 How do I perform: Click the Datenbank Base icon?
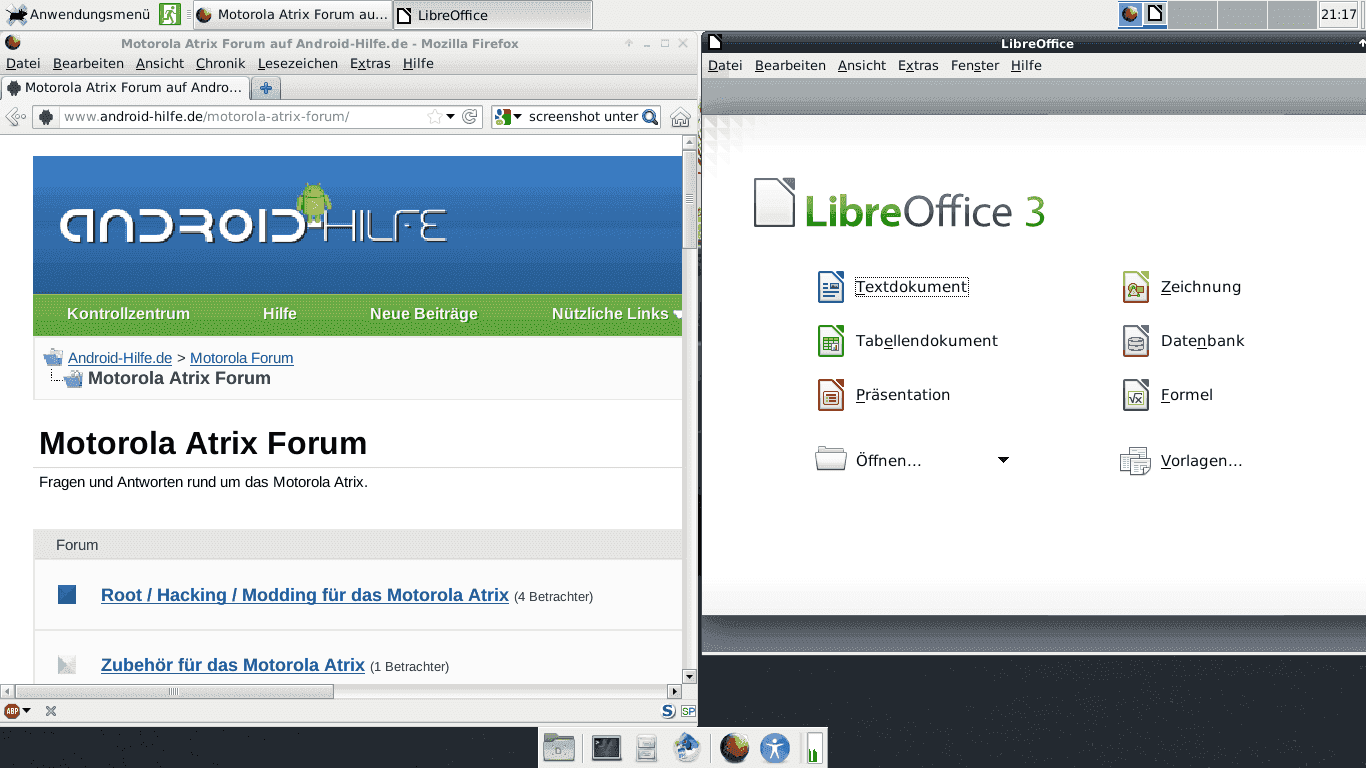[1136, 341]
